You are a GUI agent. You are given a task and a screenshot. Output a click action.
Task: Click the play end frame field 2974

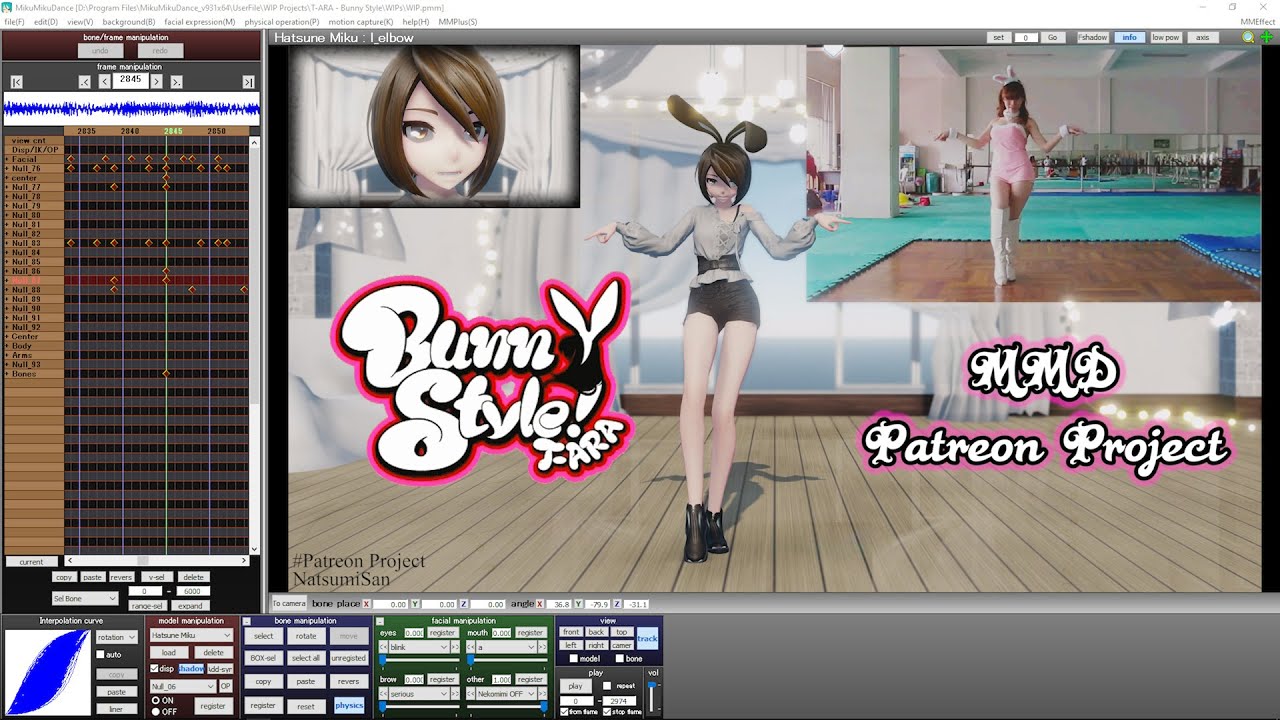[x=617, y=701]
